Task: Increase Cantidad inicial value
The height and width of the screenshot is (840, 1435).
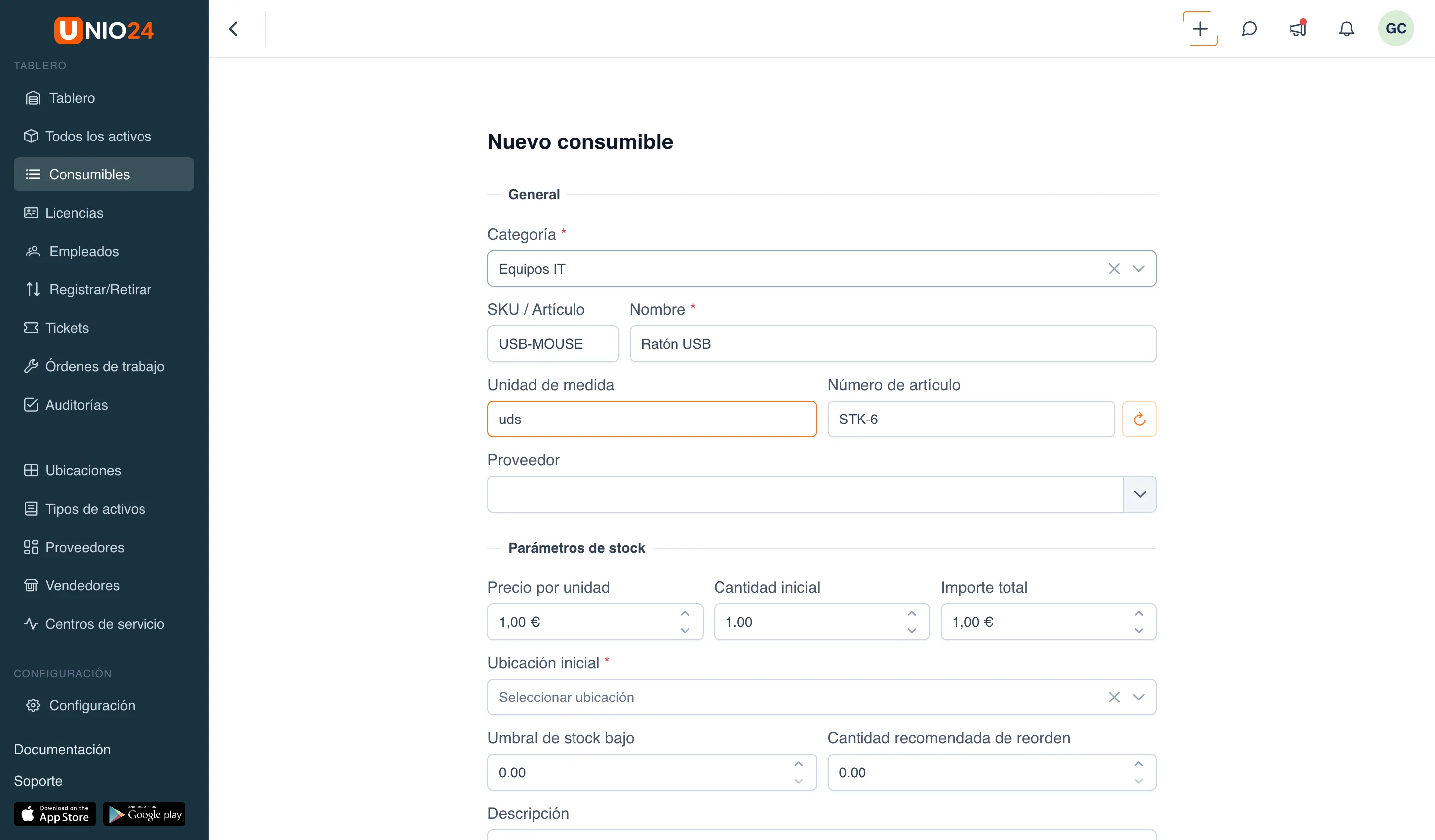Action: point(912,614)
